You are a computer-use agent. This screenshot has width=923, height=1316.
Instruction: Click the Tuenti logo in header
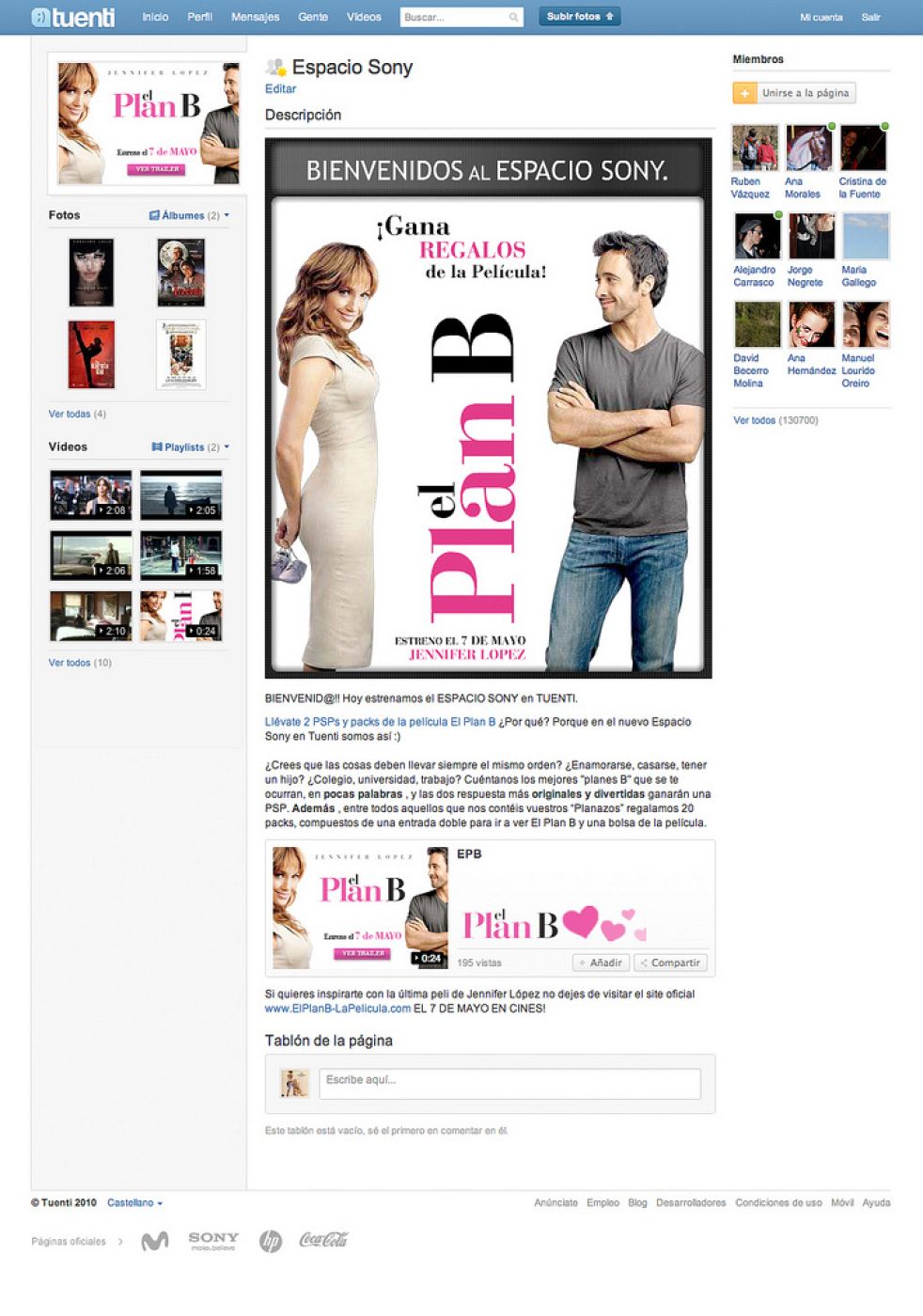(73, 17)
